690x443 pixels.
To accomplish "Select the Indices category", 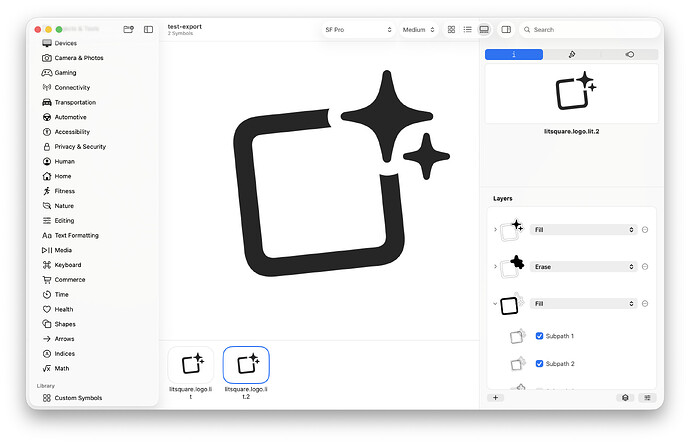I will [59, 354].
